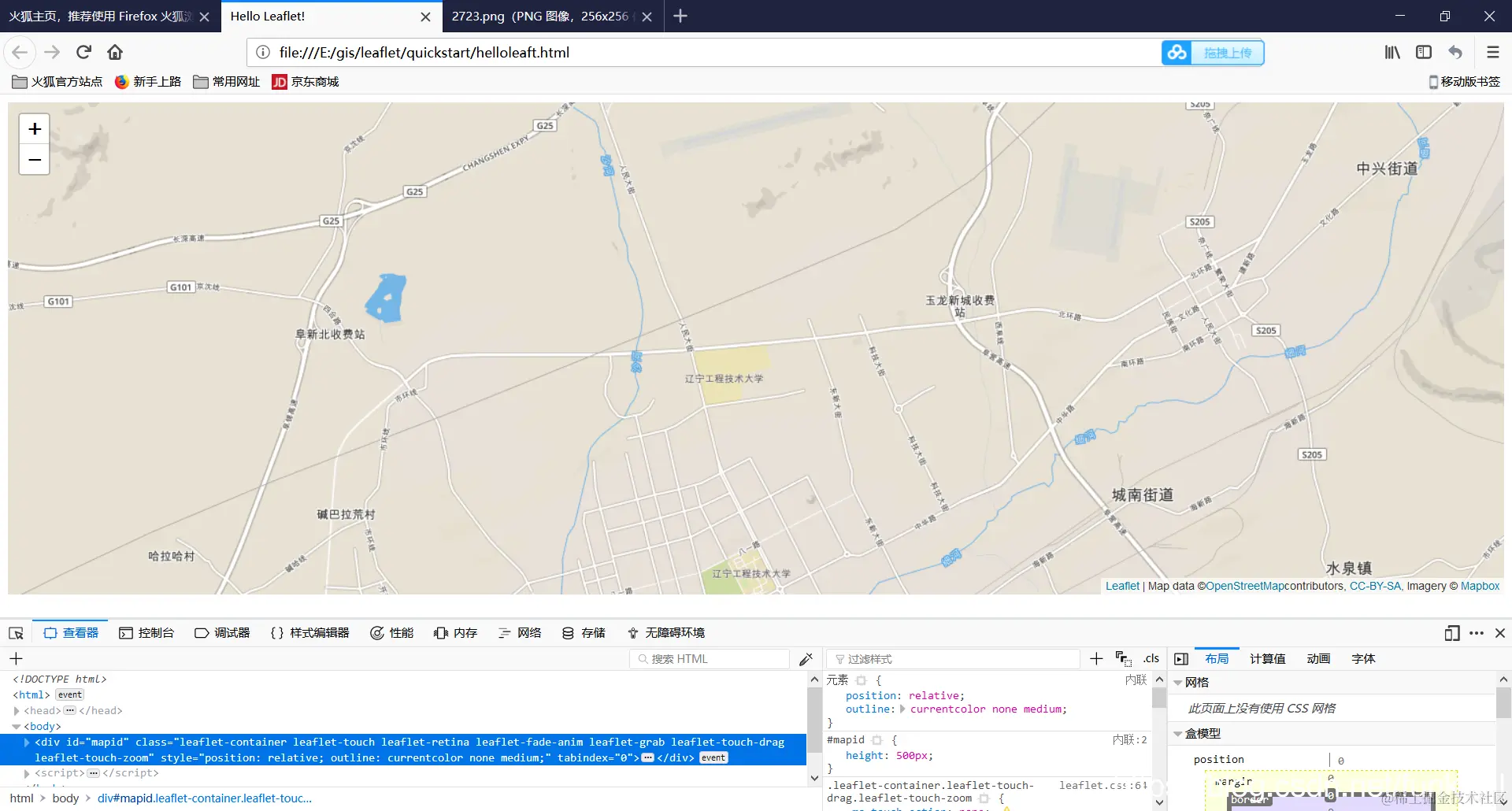The height and width of the screenshot is (811, 1512).
Task: Toggle the .cls classes panel
Action: (1151, 659)
